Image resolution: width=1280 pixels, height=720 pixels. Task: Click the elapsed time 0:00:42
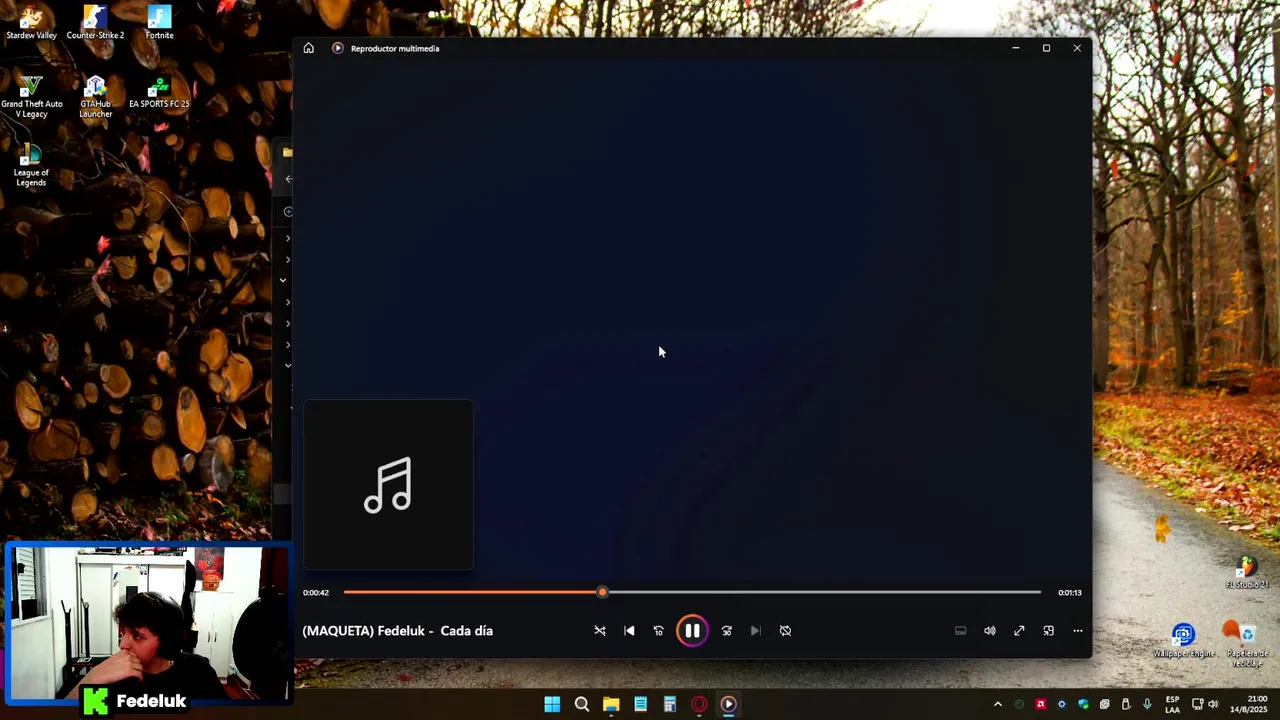tap(316, 593)
